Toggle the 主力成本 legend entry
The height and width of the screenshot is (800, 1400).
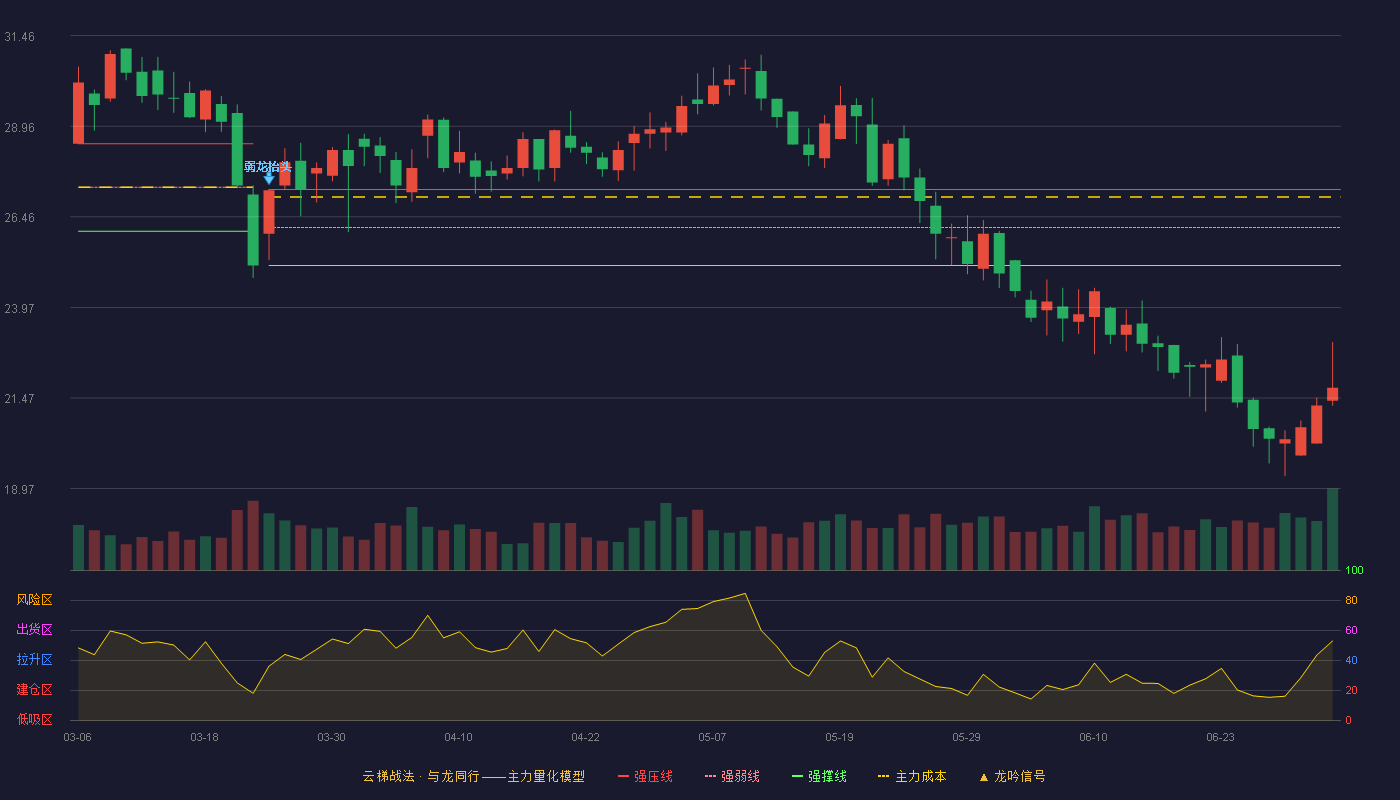point(911,776)
